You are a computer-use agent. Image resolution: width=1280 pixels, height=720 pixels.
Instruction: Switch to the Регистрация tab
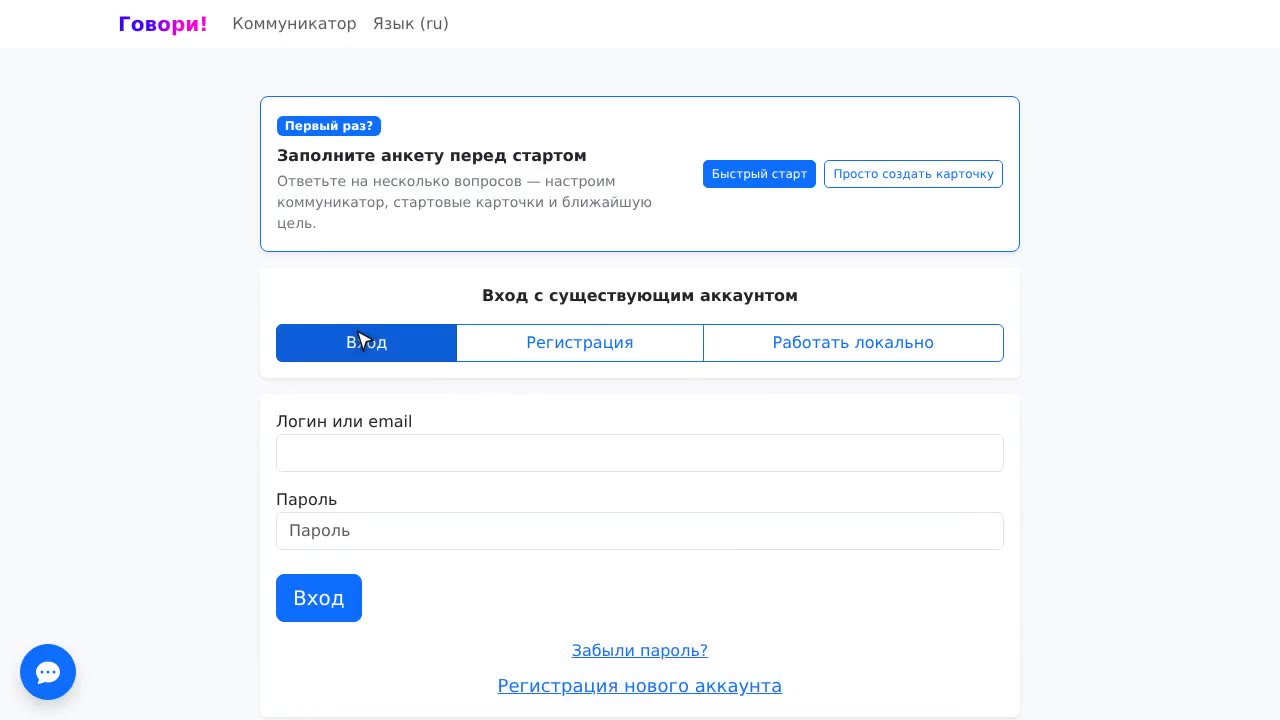tap(580, 343)
